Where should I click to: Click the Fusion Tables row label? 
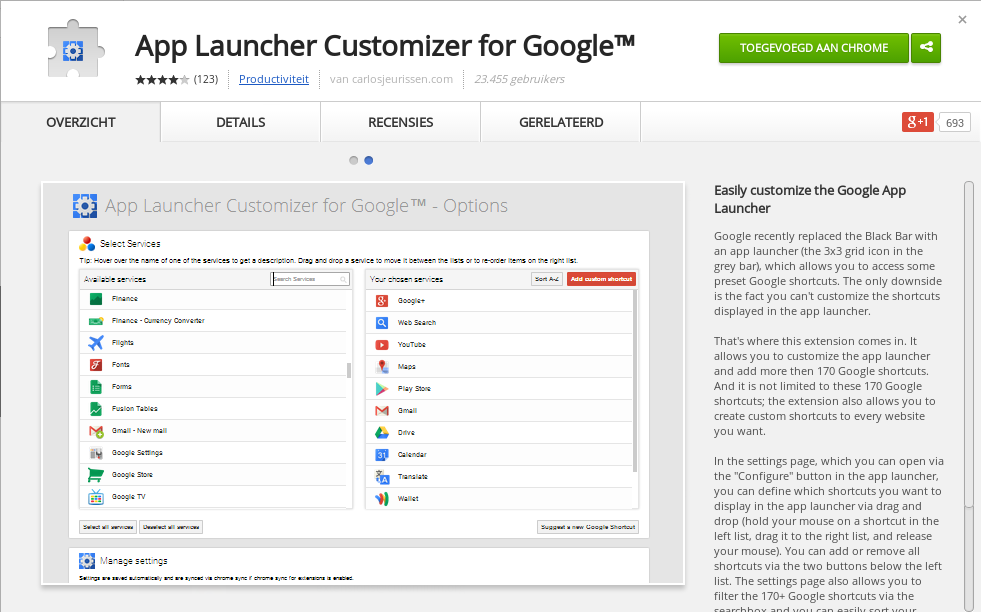point(135,409)
